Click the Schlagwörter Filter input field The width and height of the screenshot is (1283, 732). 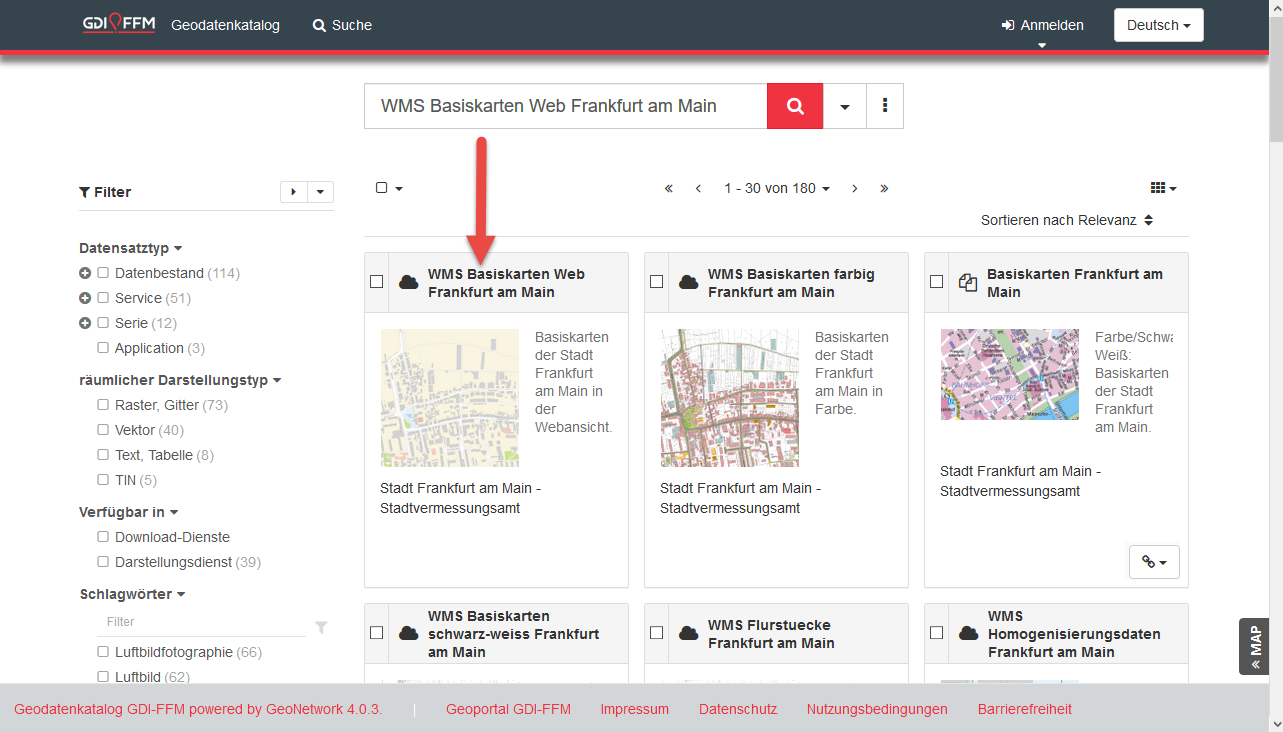click(x=202, y=622)
